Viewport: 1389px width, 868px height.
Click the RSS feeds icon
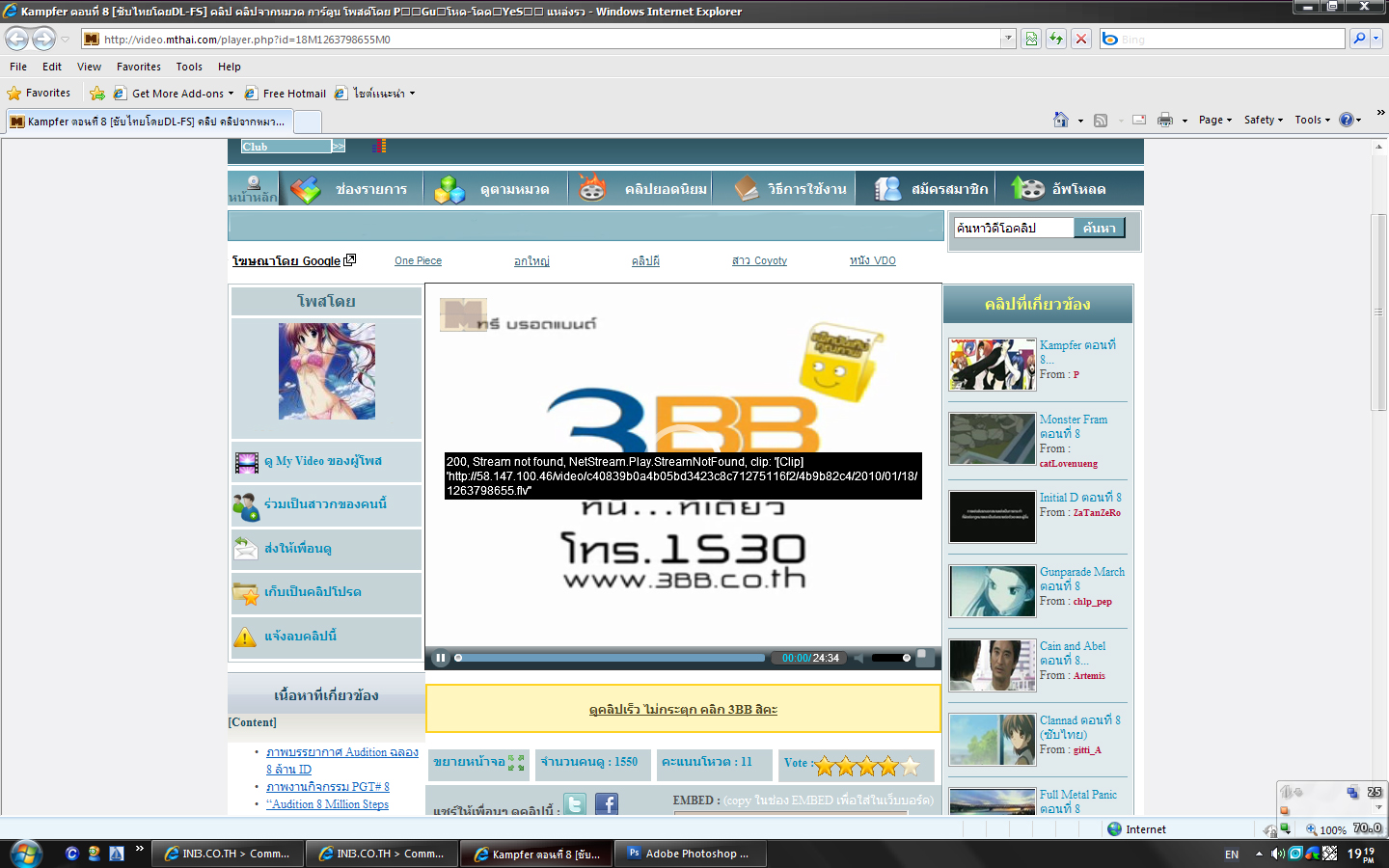click(1101, 120)
